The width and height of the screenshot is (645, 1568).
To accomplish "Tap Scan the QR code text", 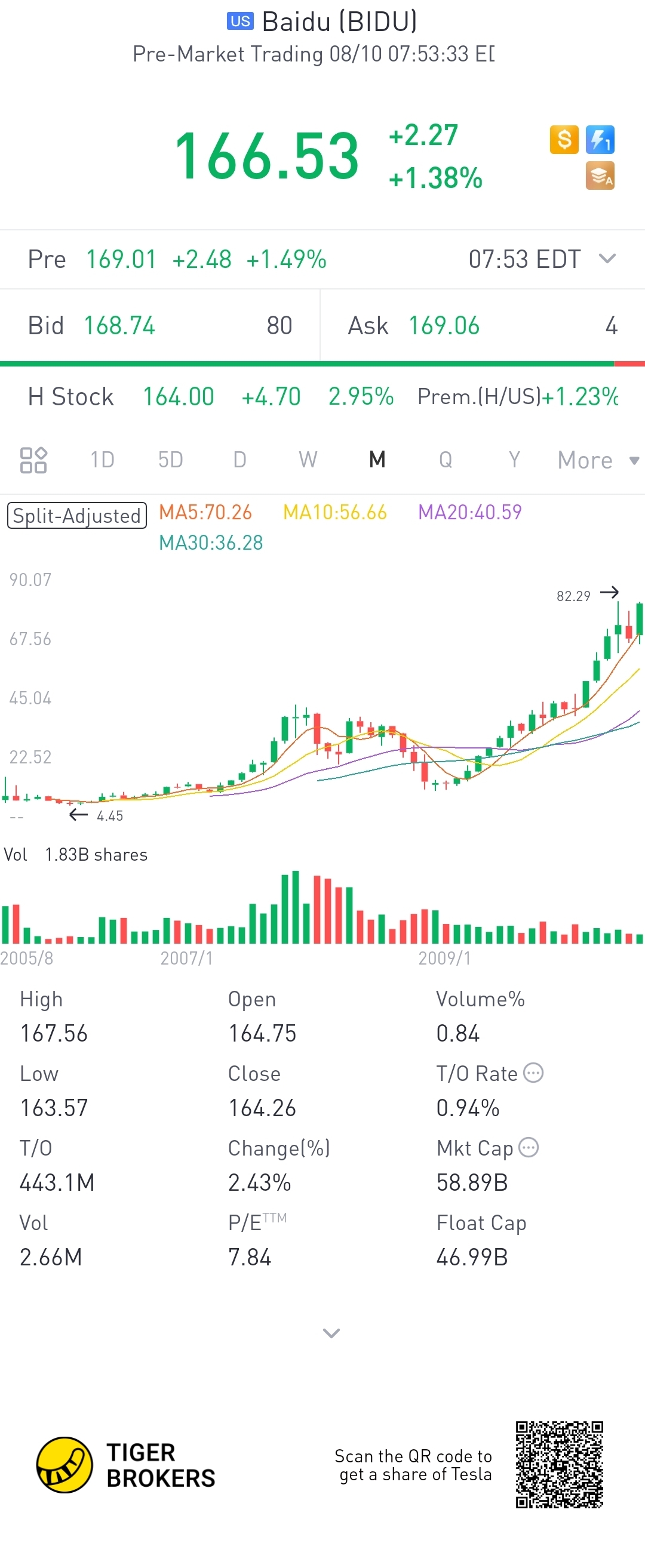I will click(413, 1465).
